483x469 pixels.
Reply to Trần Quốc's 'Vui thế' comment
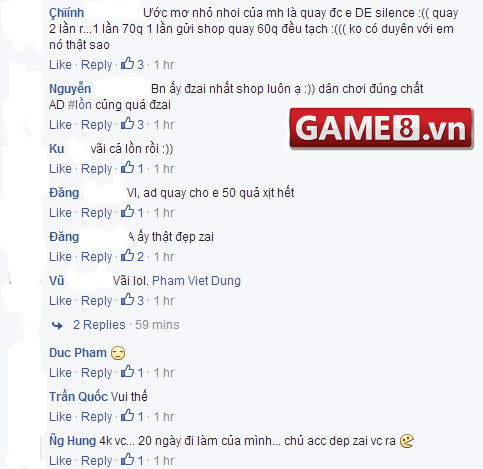click(97, 417)
